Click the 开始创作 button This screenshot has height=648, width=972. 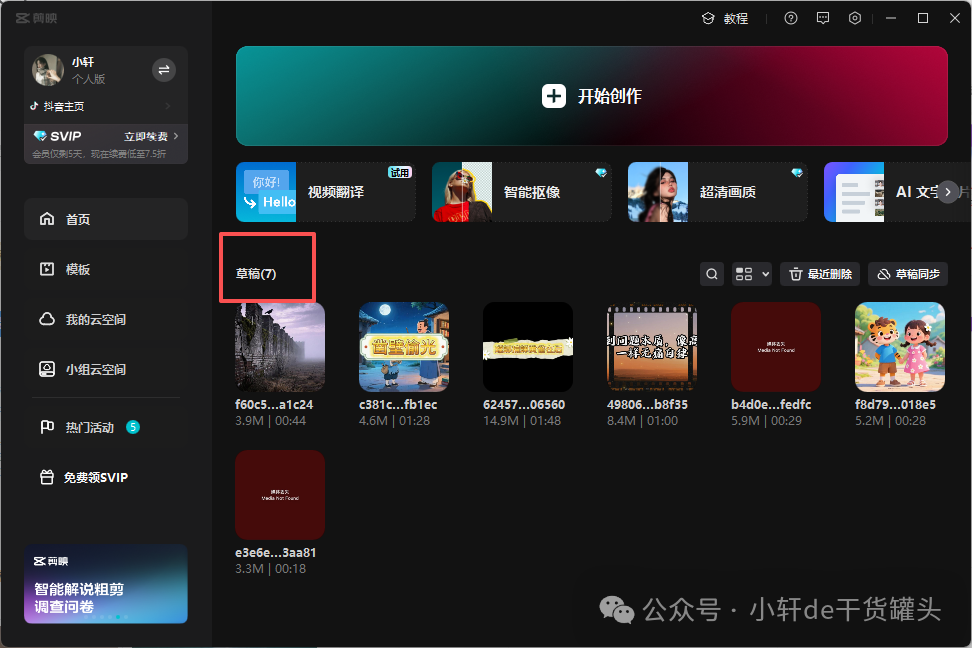[591, 96]
